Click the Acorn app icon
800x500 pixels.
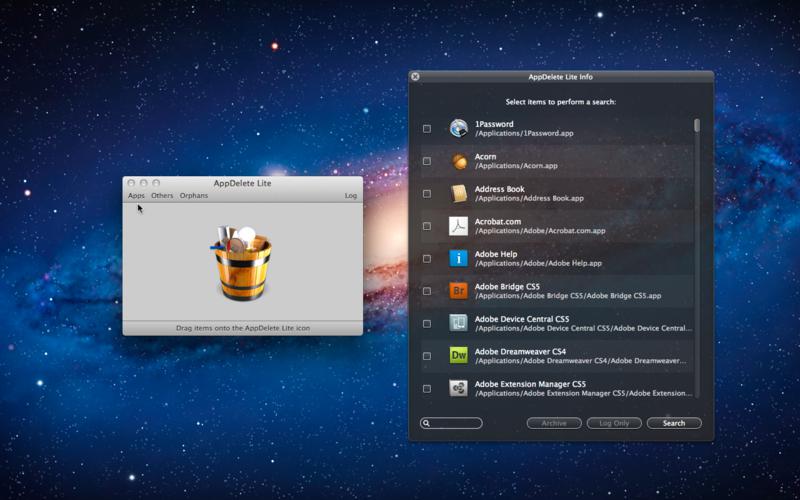pos(458,161)
